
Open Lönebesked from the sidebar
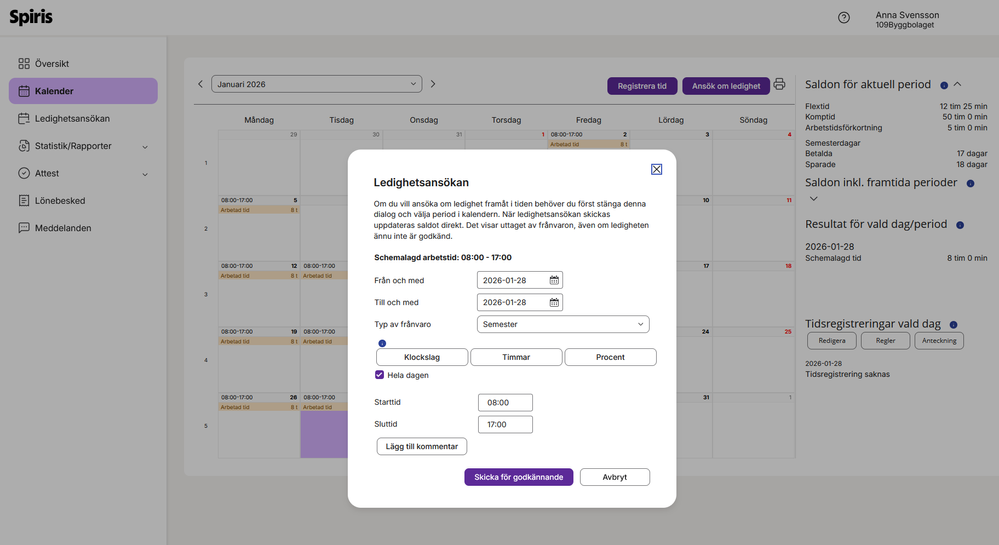point(60,201)
